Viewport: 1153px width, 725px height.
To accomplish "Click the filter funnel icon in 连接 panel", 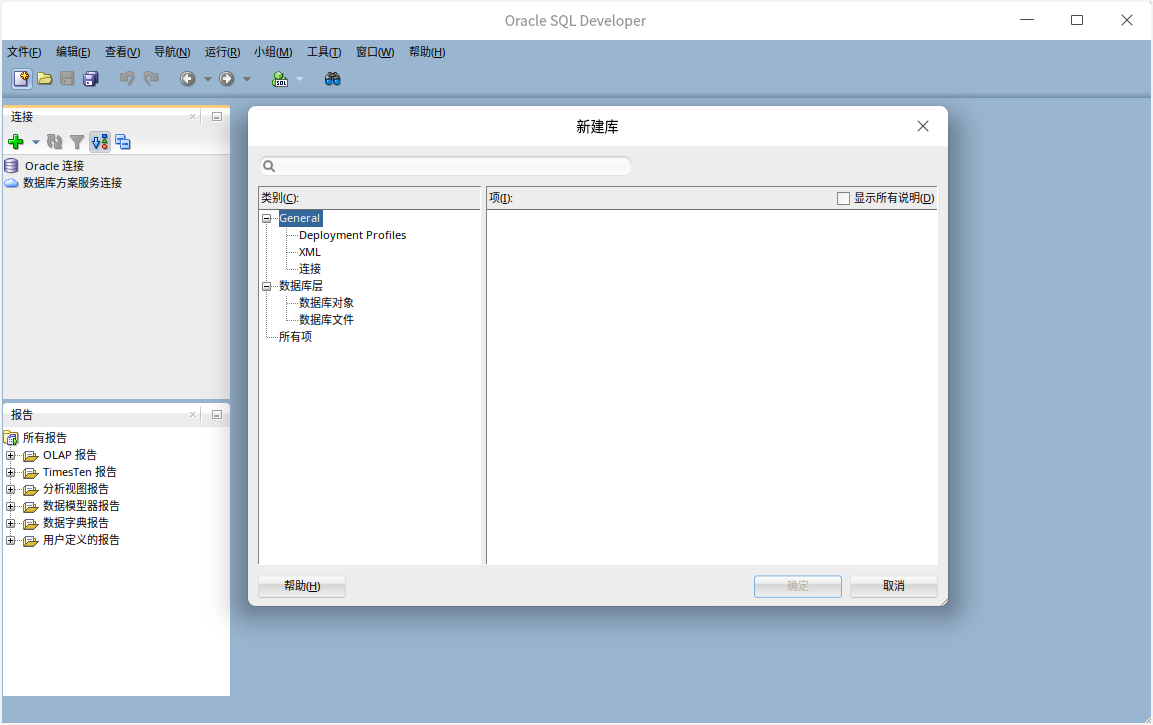I will coord(76,142).
